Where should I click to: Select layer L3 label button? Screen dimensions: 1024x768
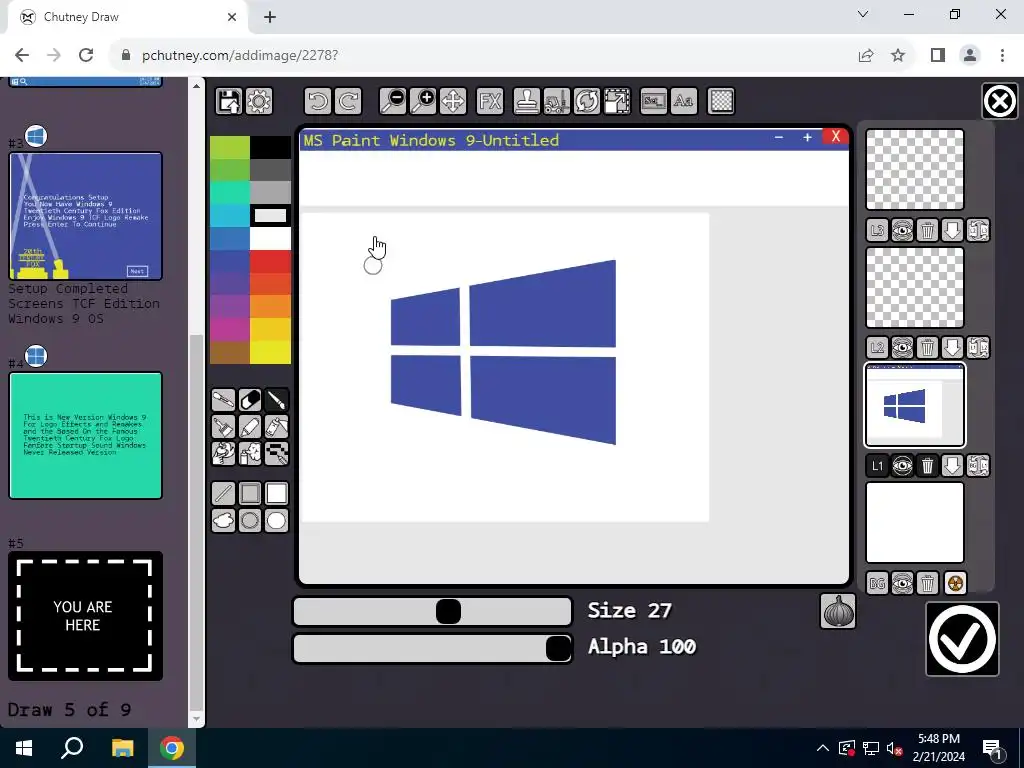[877, 230]
